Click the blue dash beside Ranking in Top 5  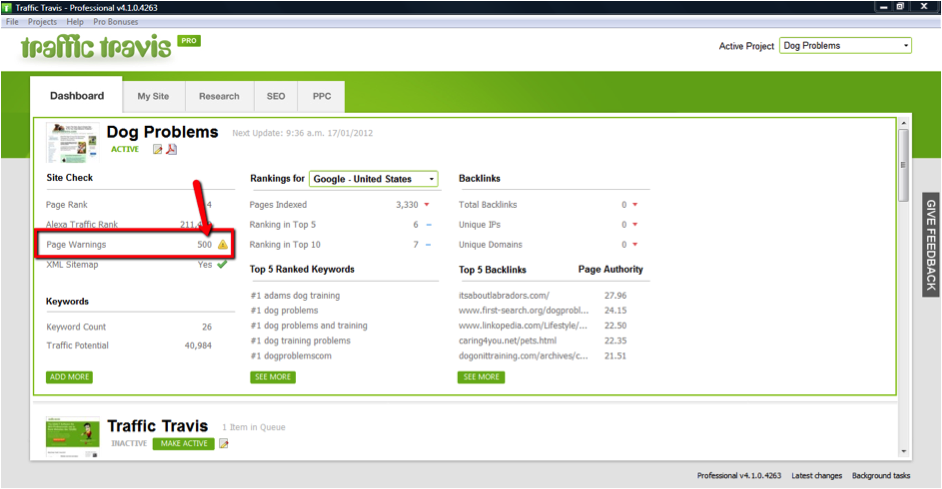[428, 225]
